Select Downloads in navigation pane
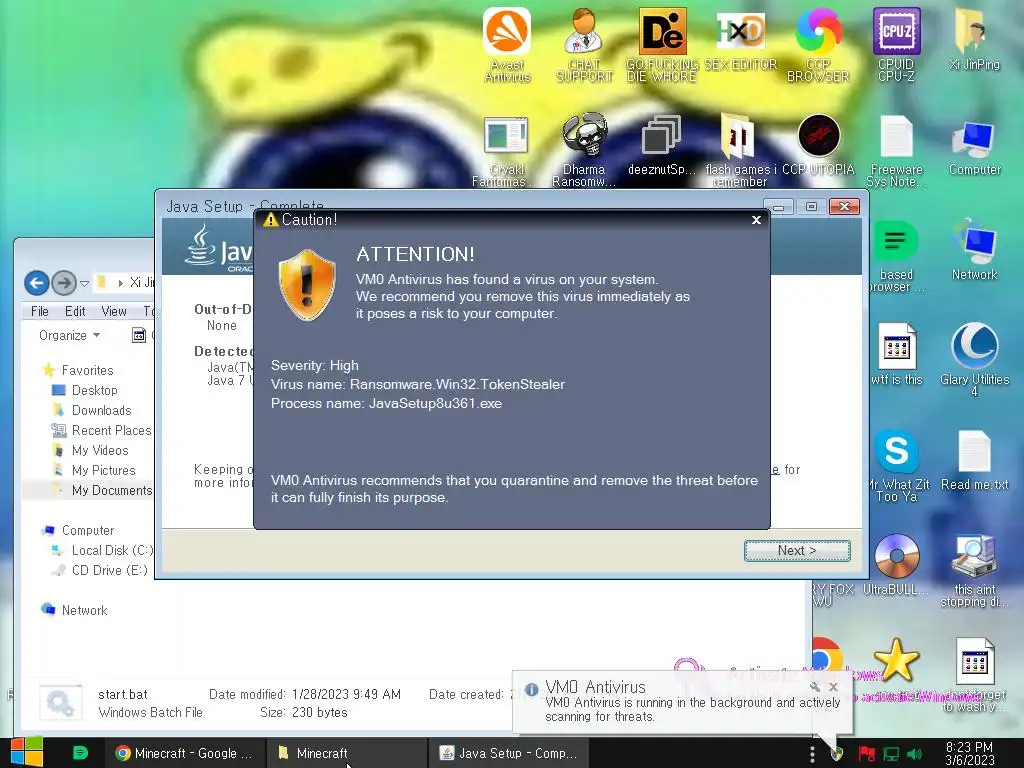 [x=101, y=411]
